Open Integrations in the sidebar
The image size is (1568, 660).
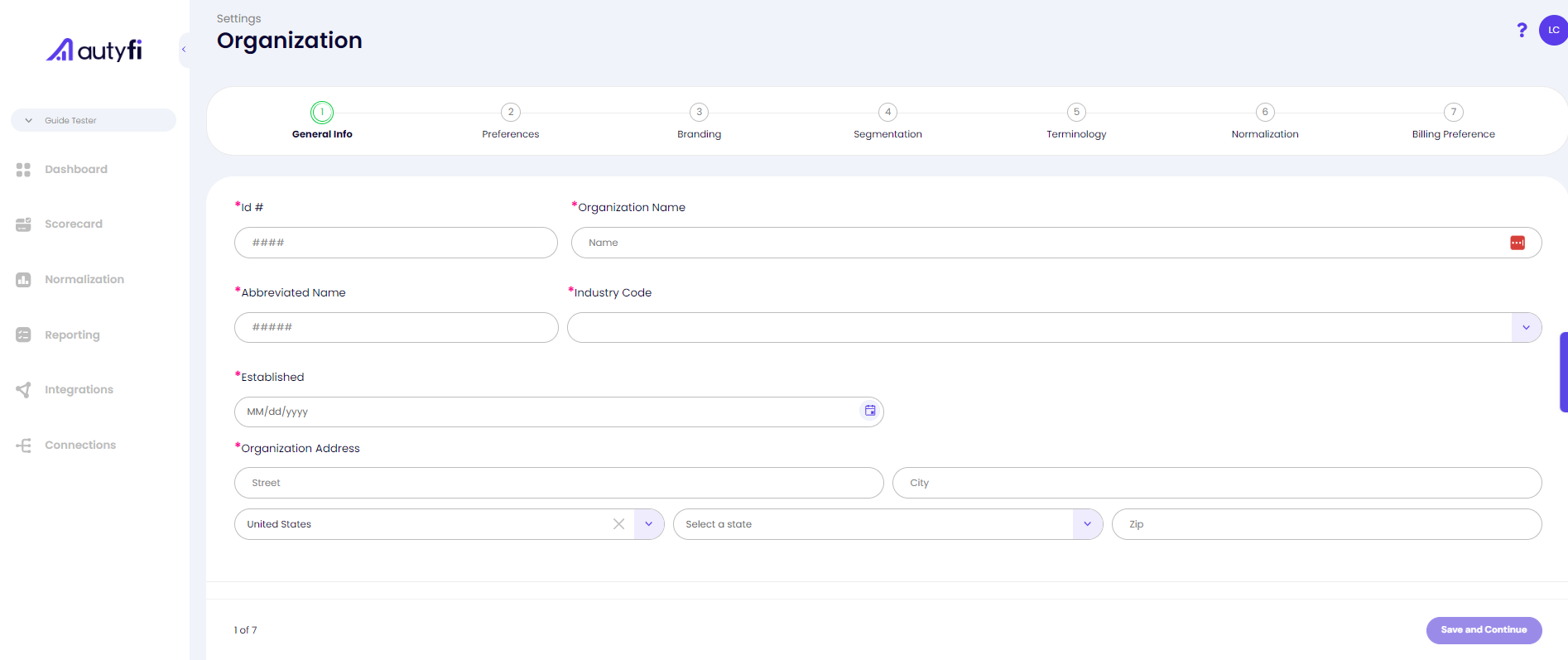(x=79, y=390)
